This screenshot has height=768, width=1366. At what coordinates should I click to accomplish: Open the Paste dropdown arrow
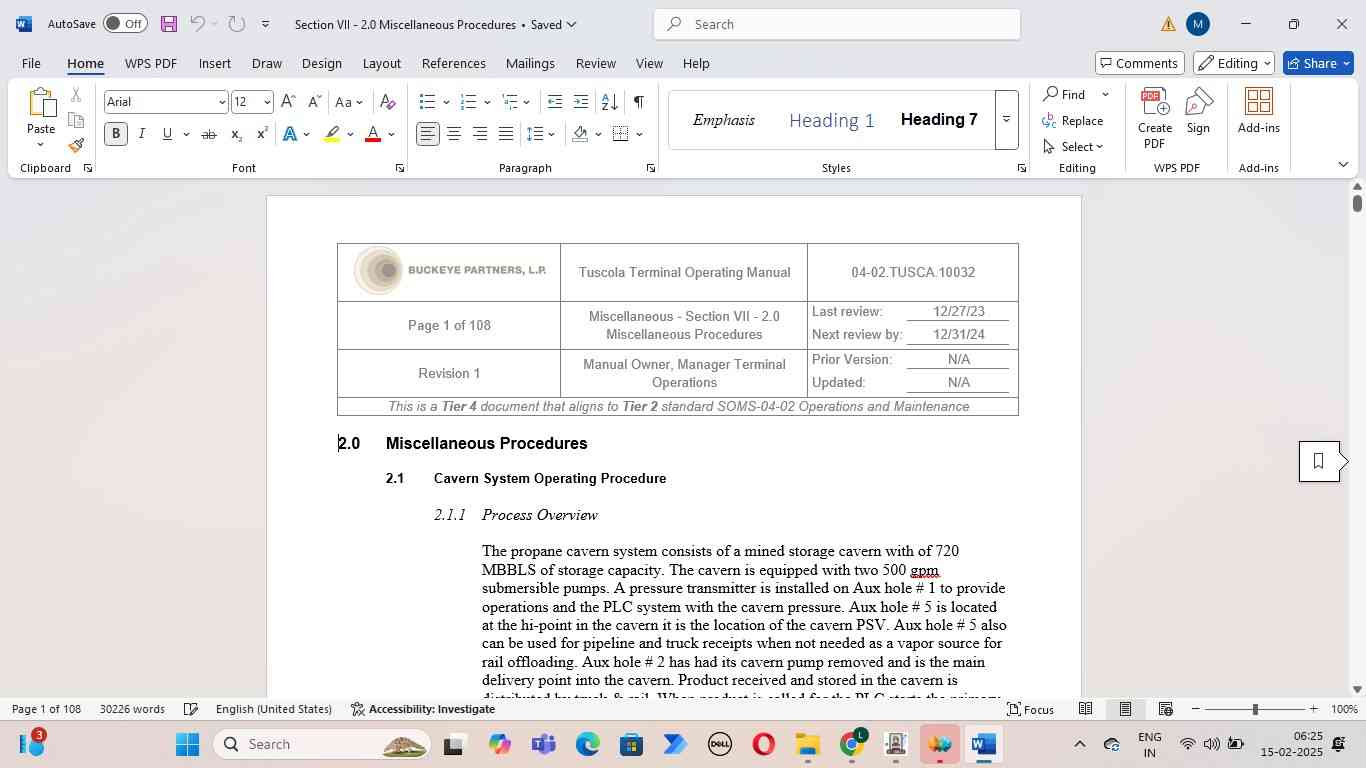click(41, 145)
